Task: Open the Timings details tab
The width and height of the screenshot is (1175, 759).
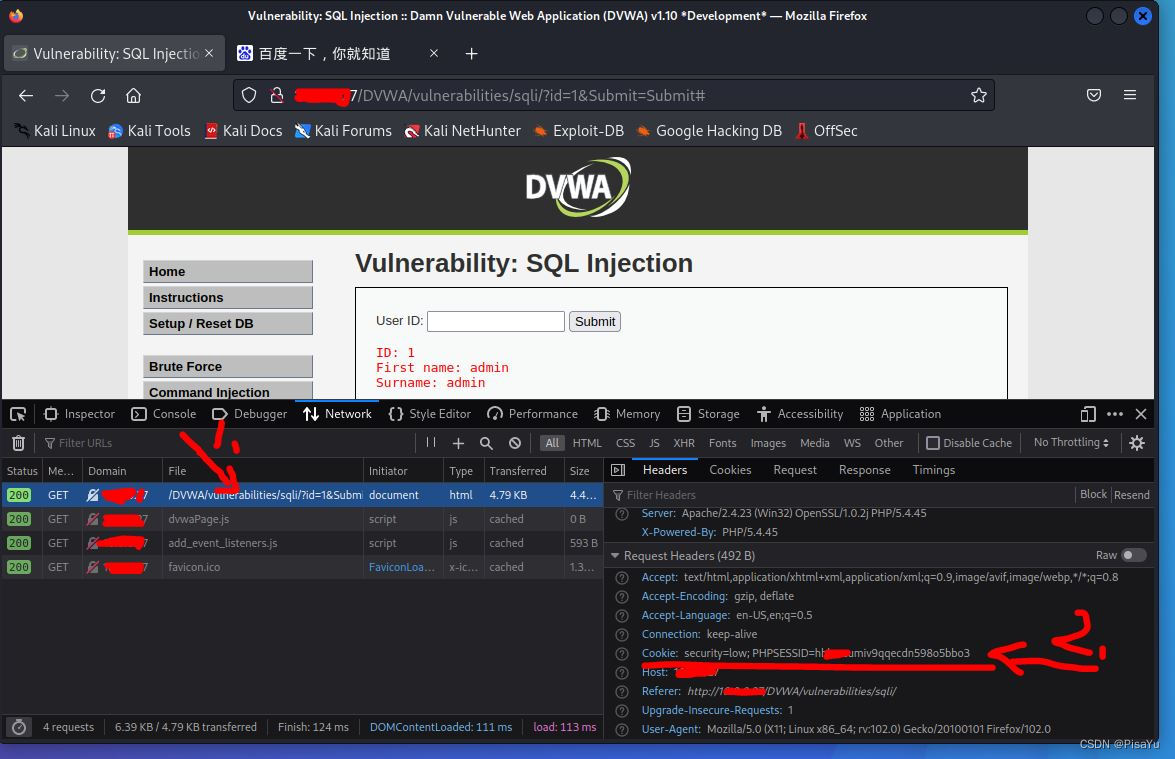Action: 934,470
